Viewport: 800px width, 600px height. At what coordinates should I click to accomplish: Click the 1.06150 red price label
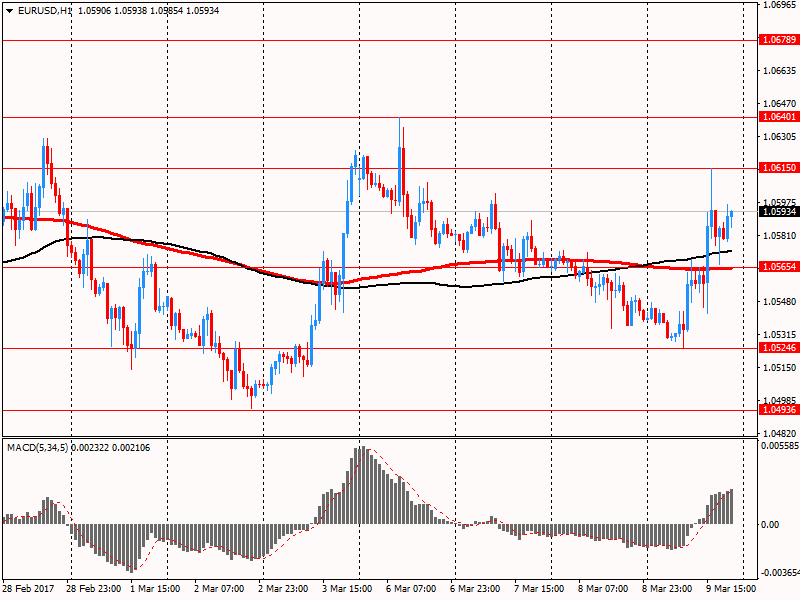click(778, 168)
